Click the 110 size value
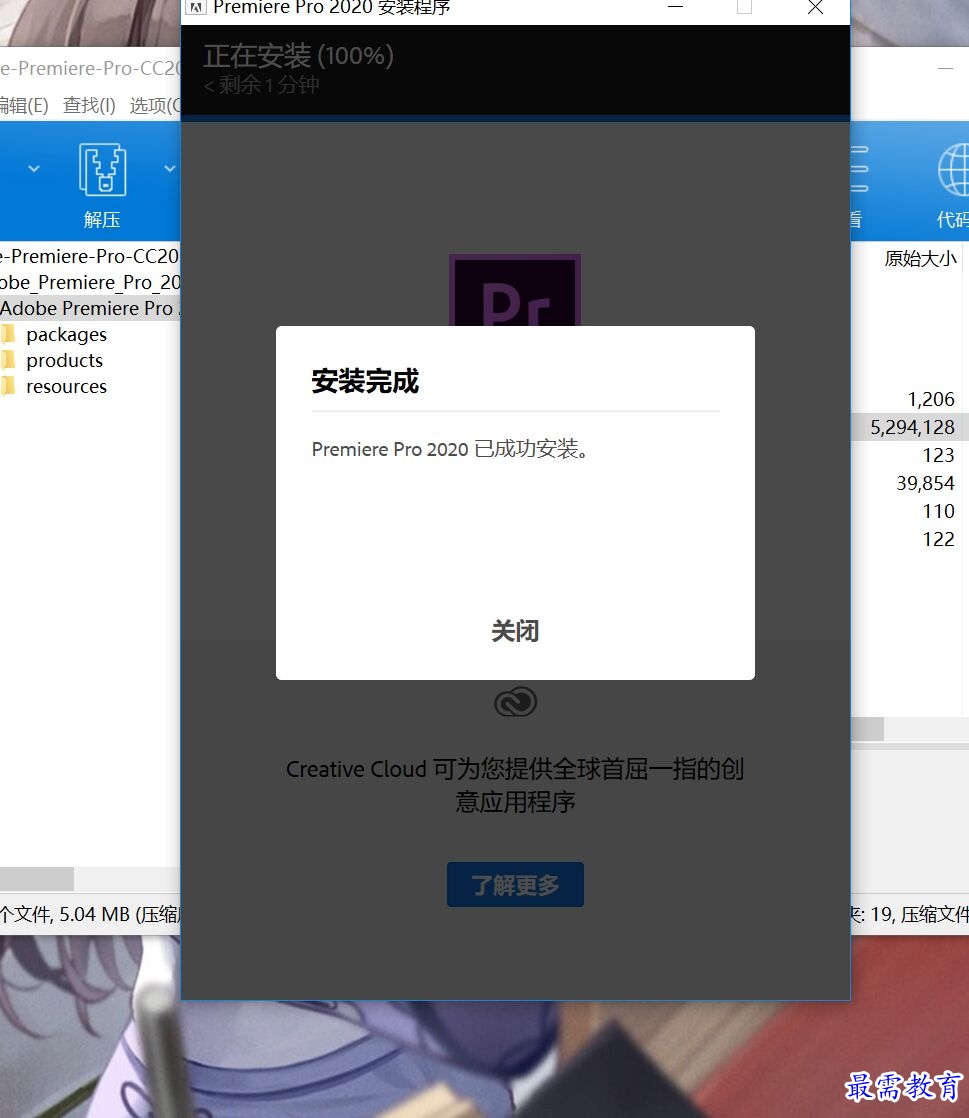 pyautogui.click(x=938, y=511)
